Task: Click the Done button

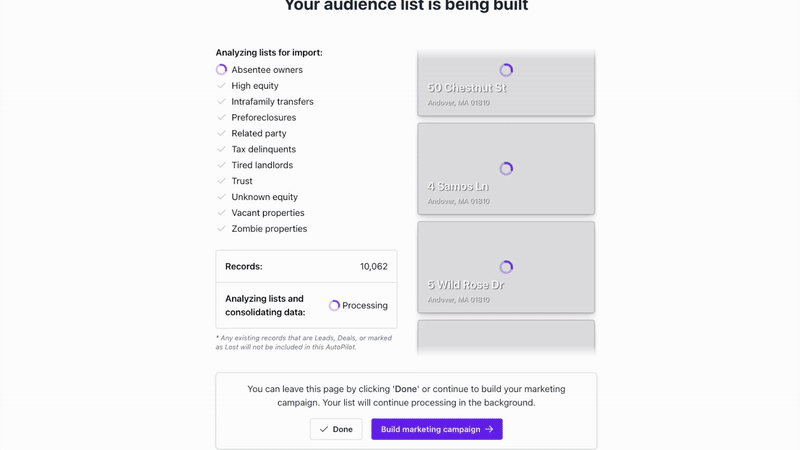Action: 336,429
